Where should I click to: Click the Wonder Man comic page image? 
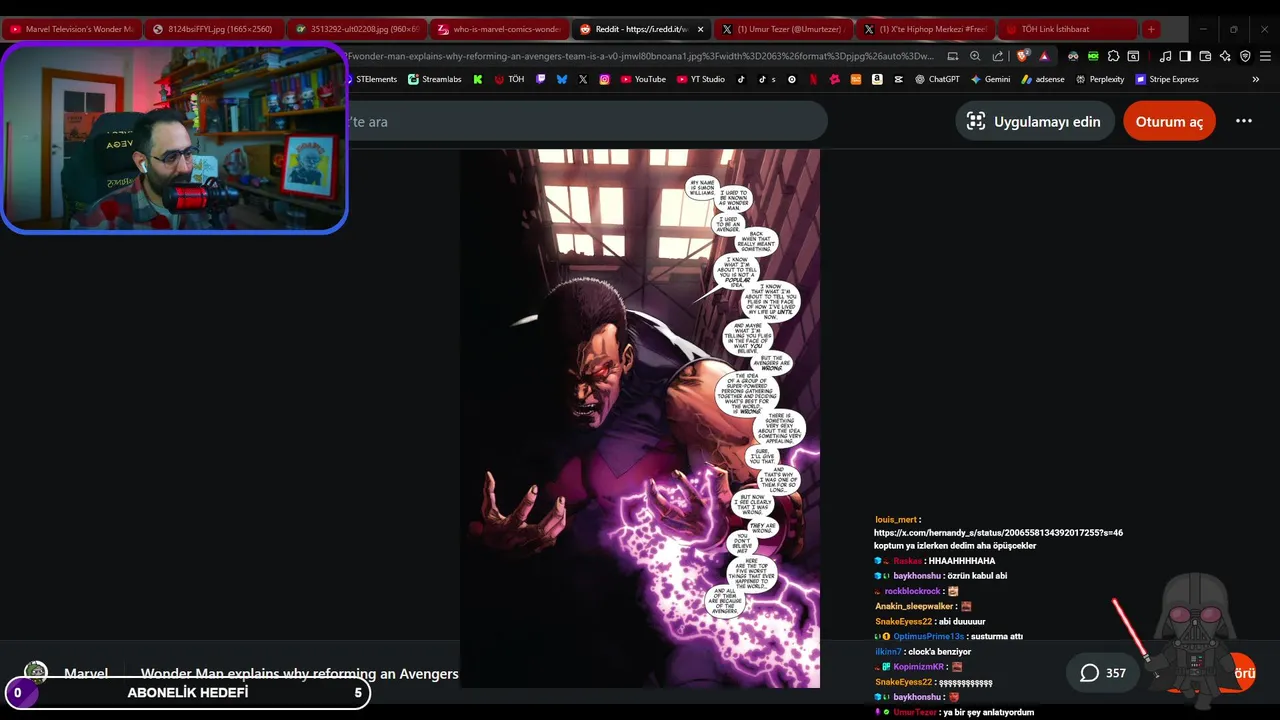point(640,418)
